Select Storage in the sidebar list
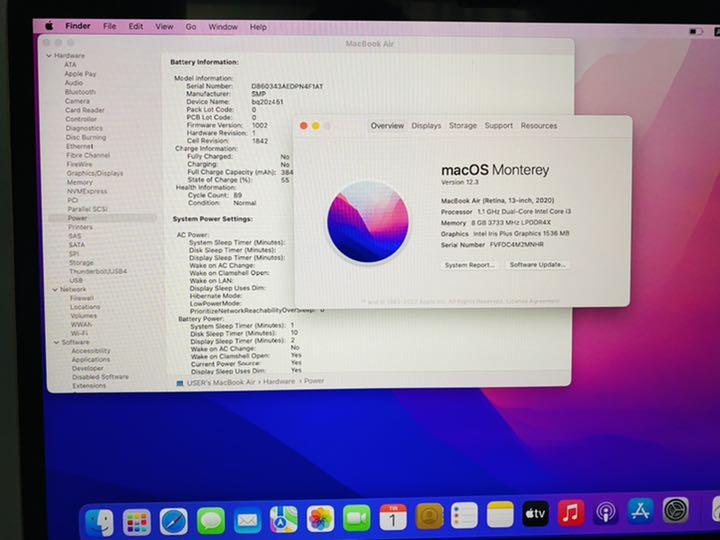This screenshot has width=720, height=540. (x=81, y=263)
